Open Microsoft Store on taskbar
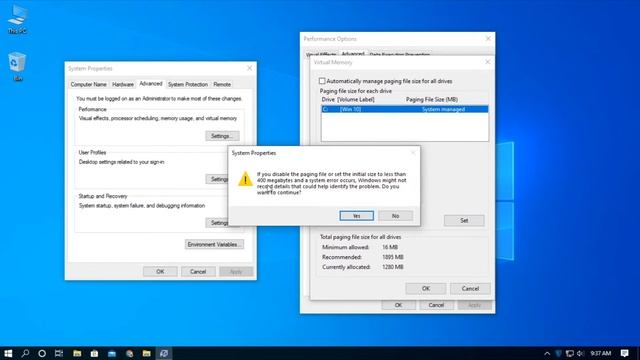The image size is (640, 360). click(94, 353)
